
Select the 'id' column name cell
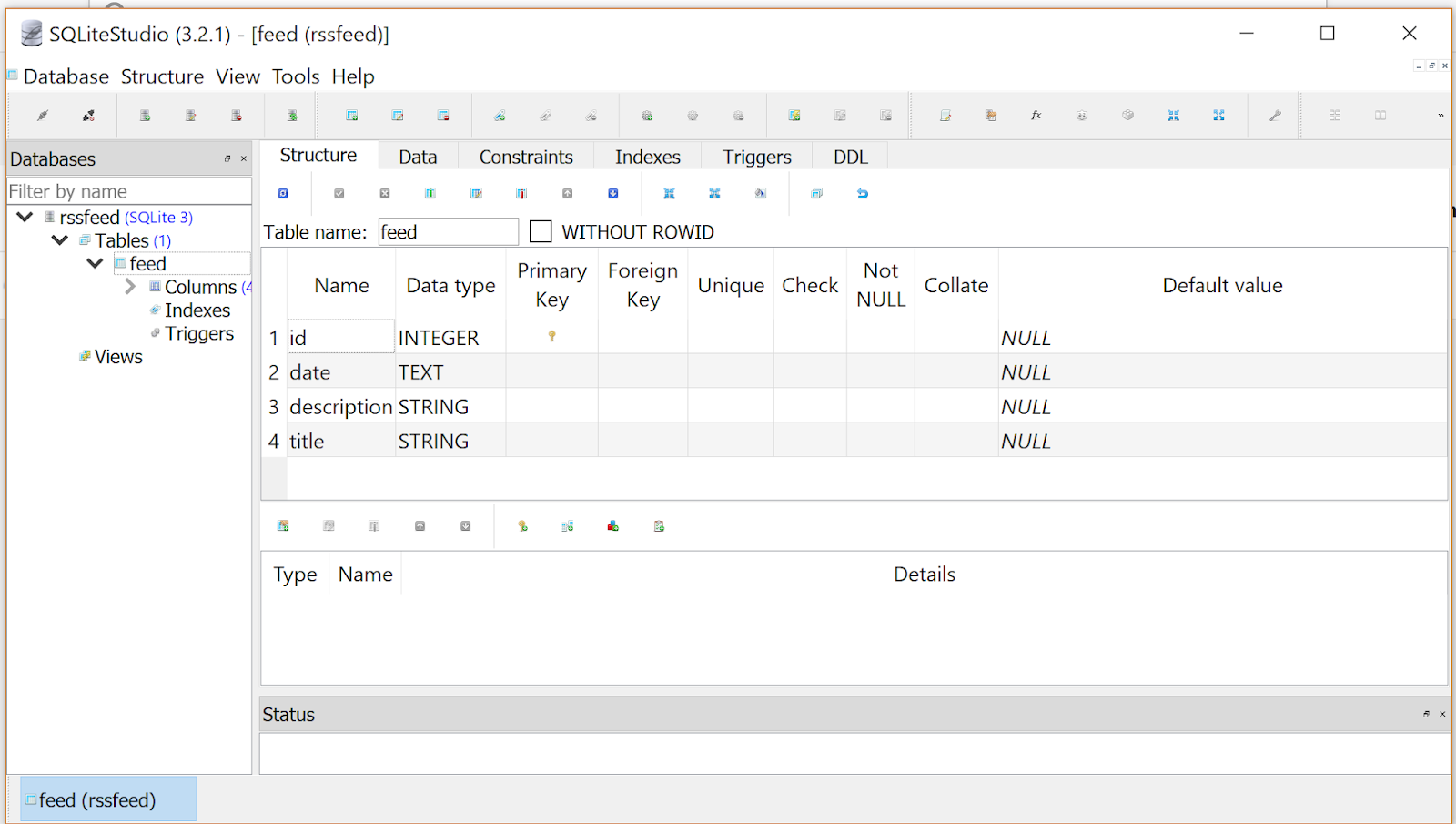(x=341, y=337)
